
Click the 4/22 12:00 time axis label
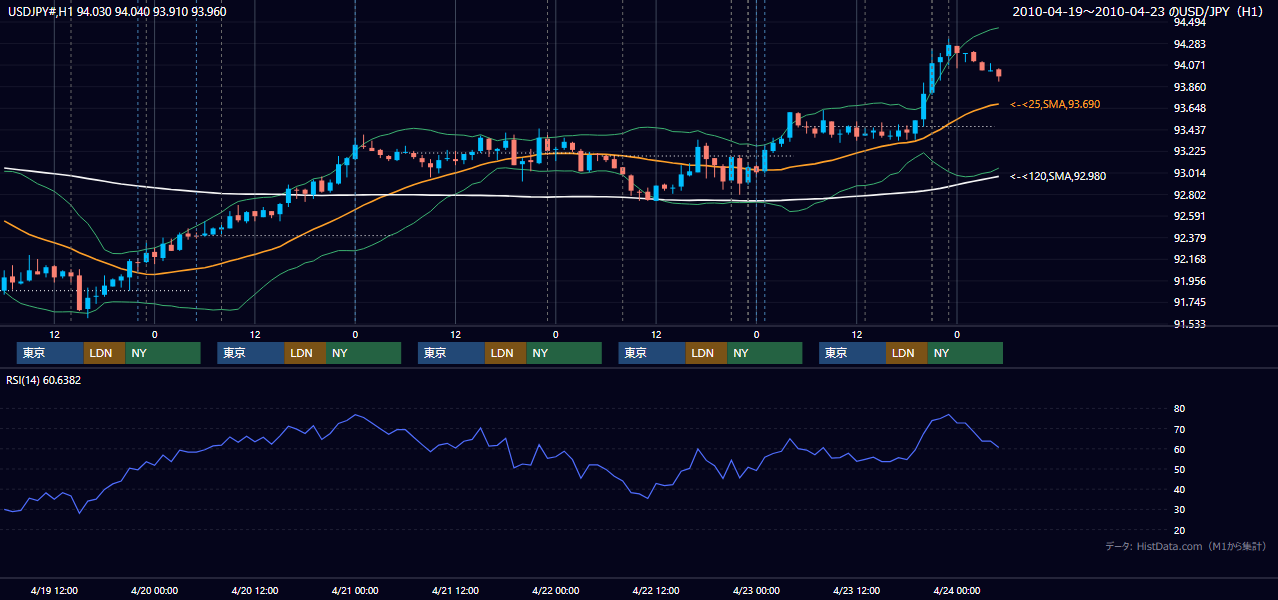[656, 591]
